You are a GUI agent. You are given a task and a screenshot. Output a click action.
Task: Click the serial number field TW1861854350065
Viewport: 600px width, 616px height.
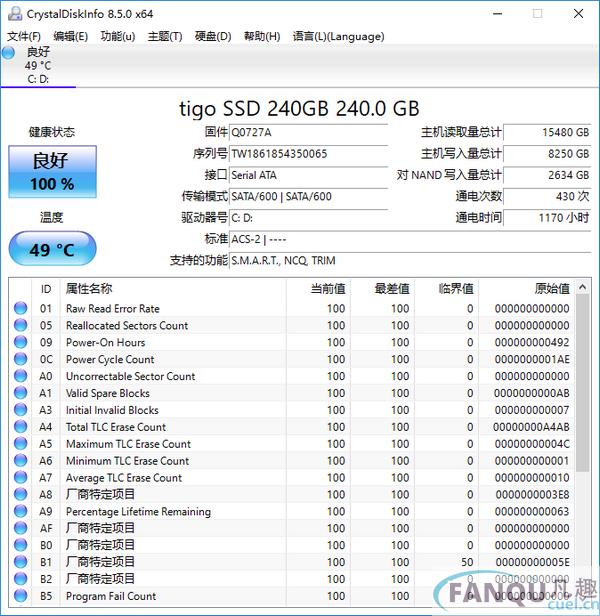point(308,154)
